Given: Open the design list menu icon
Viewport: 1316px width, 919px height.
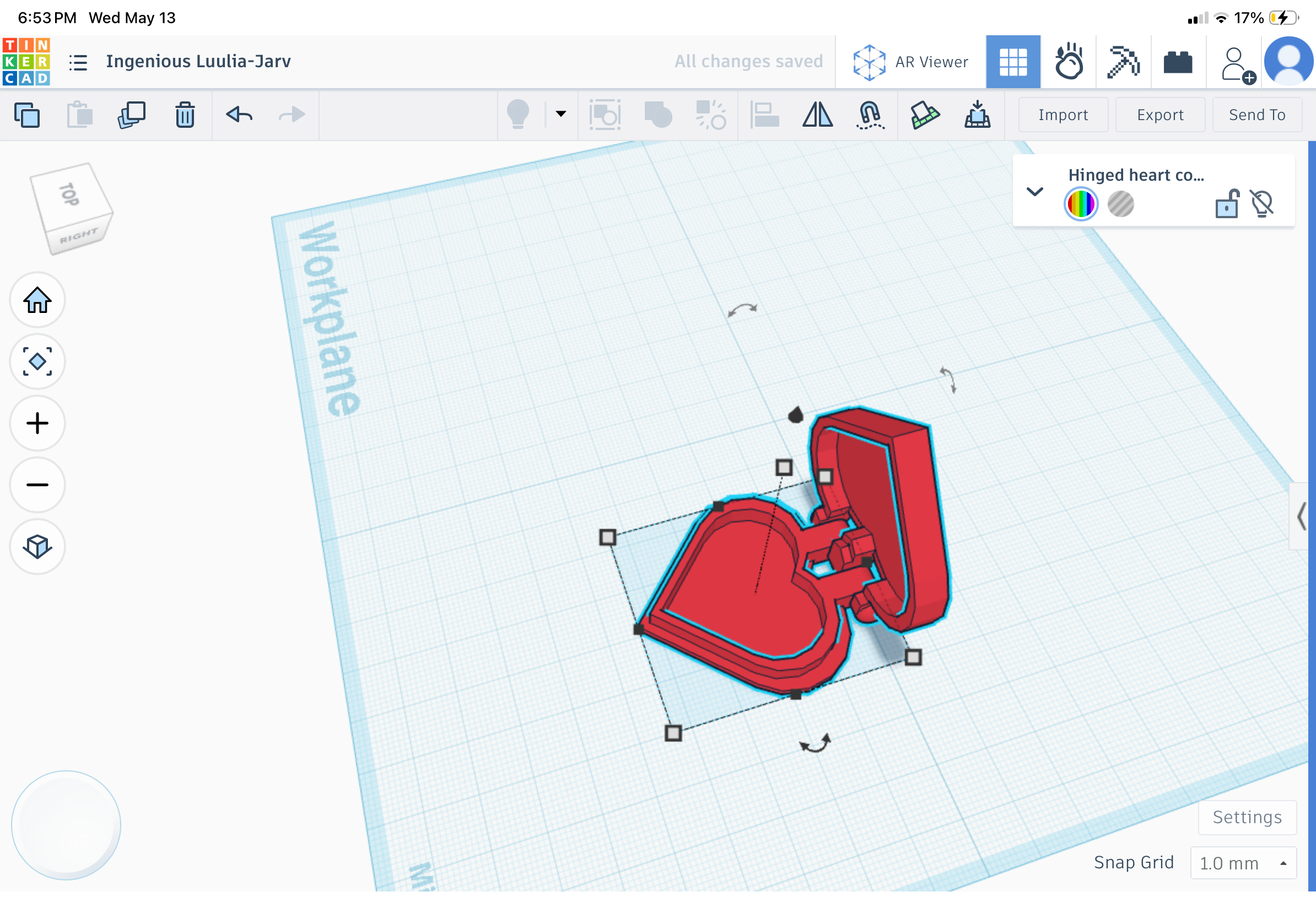Looking at the screenshot, I should pyautogui.click(x=78, y=62).
